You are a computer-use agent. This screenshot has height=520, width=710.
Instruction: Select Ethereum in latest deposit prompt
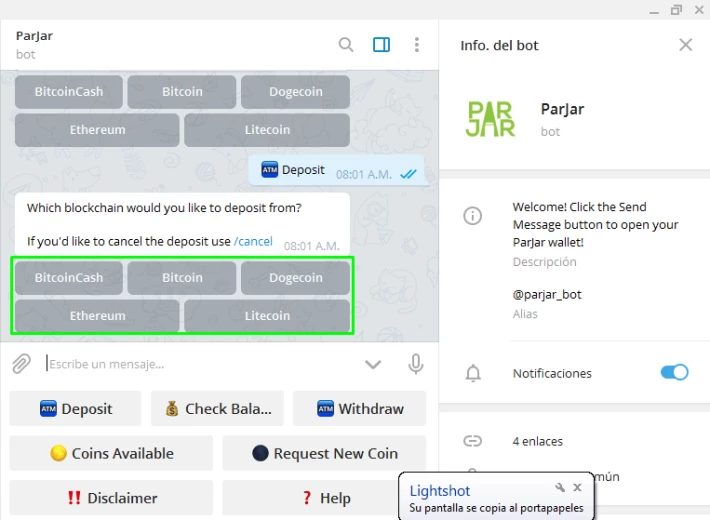pyautogui.click(x=97, y=316)
